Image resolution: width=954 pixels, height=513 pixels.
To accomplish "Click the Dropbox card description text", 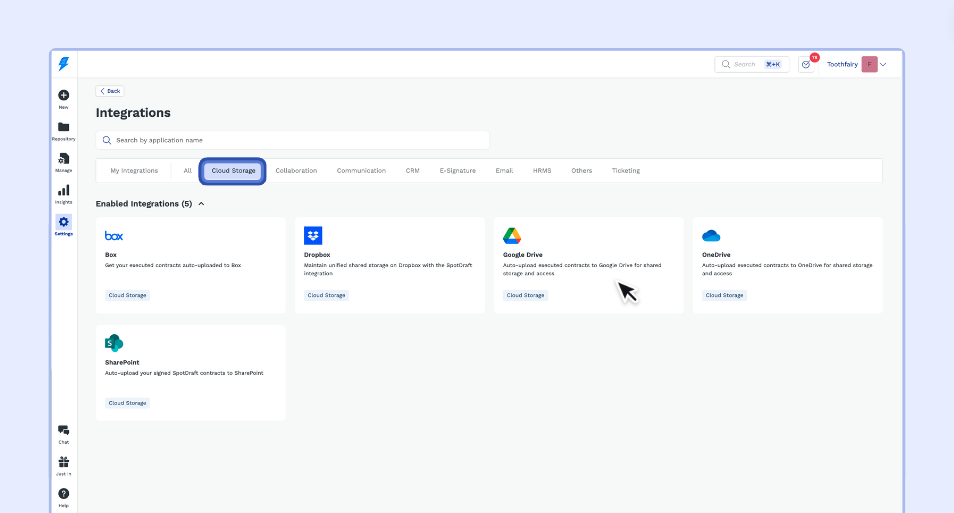I will click(388, 269).
